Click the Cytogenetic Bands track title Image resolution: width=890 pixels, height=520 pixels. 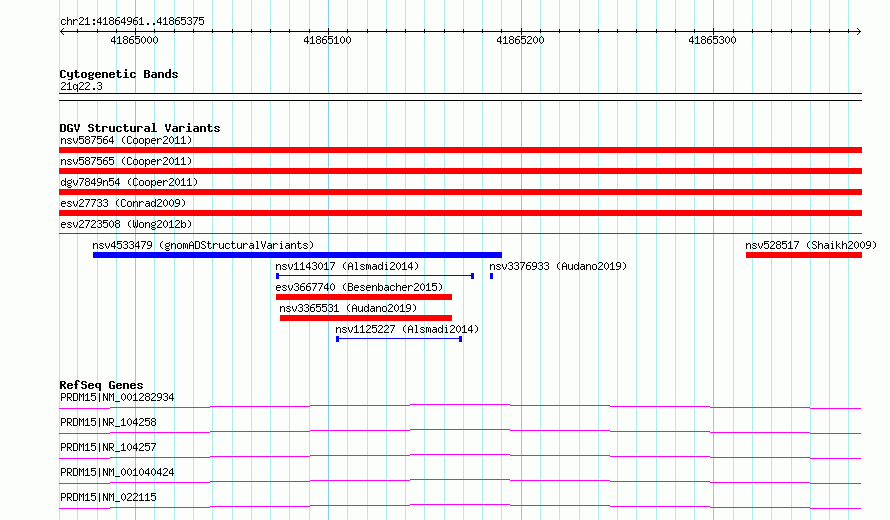[119, 74]
